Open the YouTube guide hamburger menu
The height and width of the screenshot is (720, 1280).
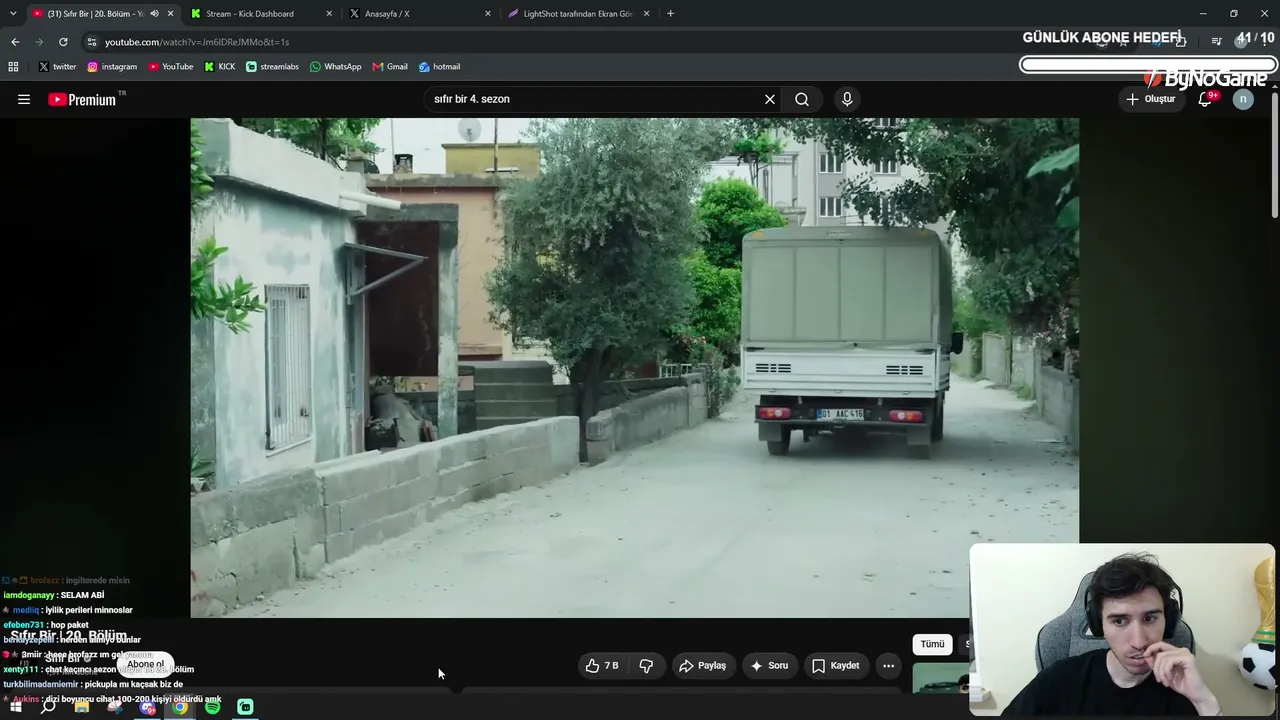click(x=24, y=99)
